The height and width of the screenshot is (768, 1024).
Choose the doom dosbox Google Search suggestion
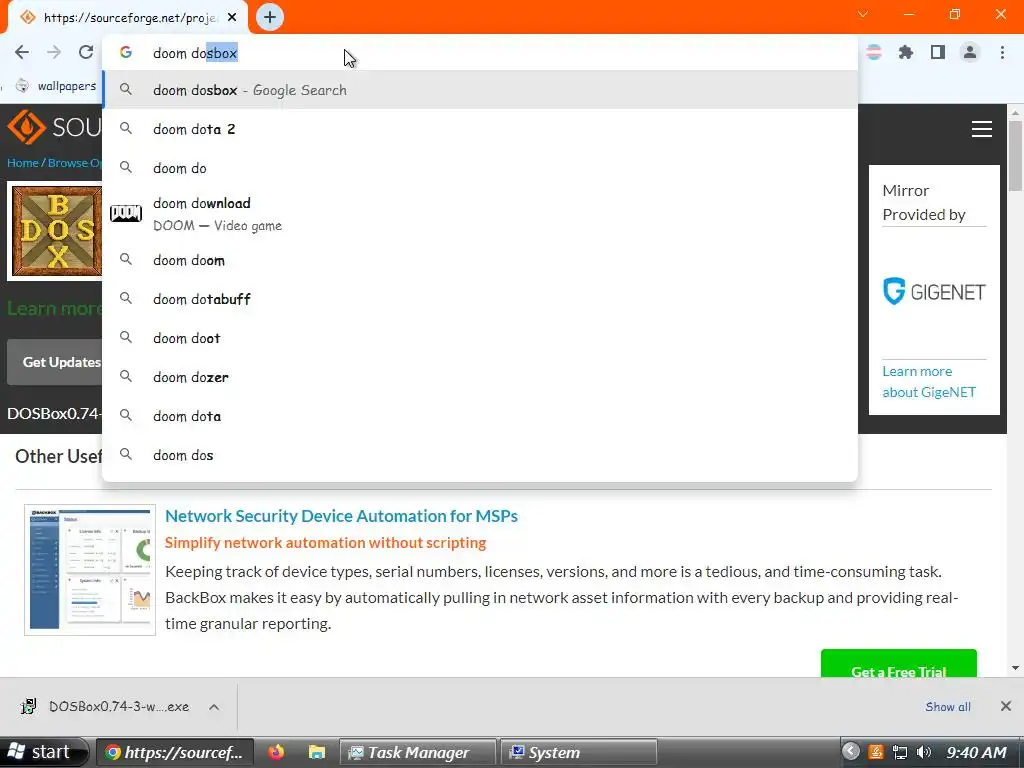click(480, 90)
